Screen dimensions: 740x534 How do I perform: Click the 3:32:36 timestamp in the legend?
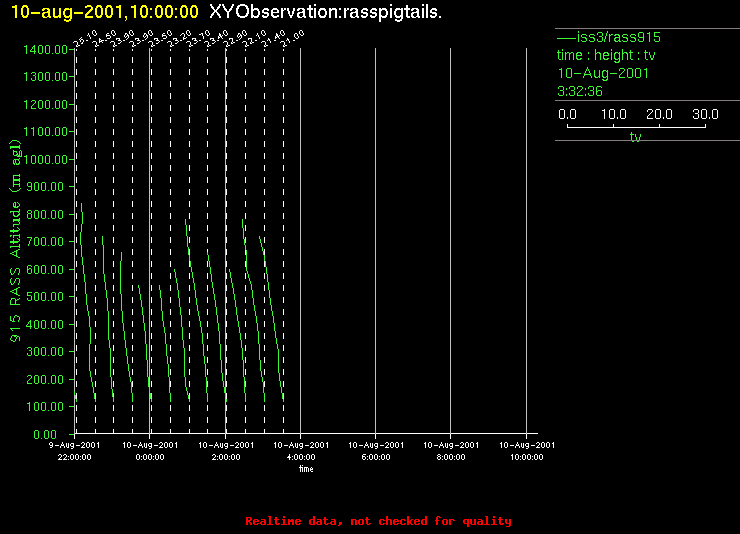[580, 91]
